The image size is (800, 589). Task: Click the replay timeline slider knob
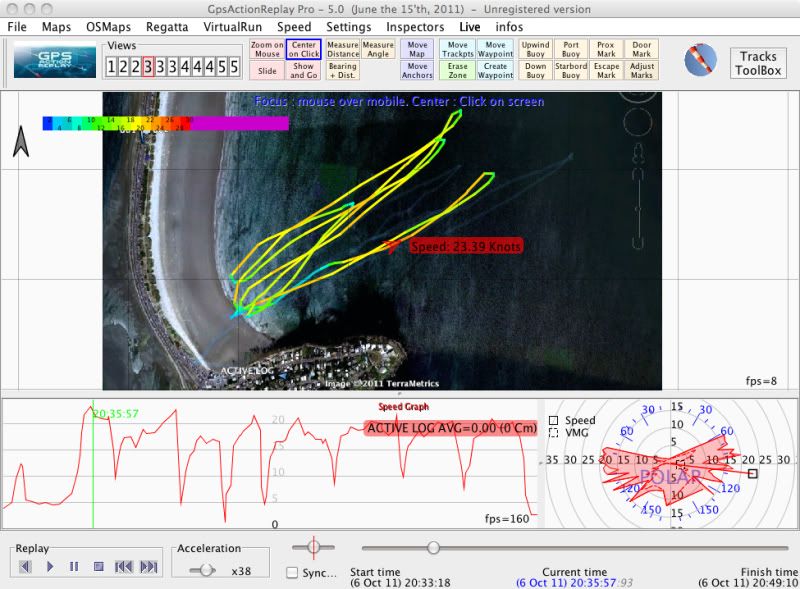(433, 548)
